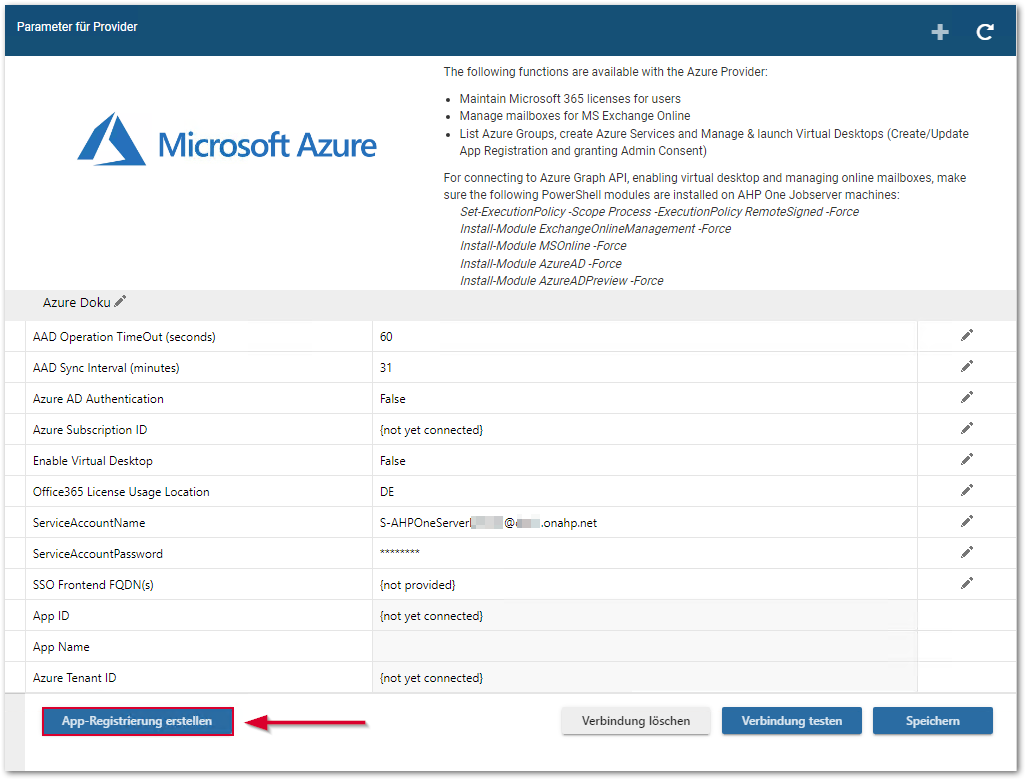The image size is (1026, 780).
Task: Select the SSO Frontend FQDN(s) label
Action: [93, 585]
